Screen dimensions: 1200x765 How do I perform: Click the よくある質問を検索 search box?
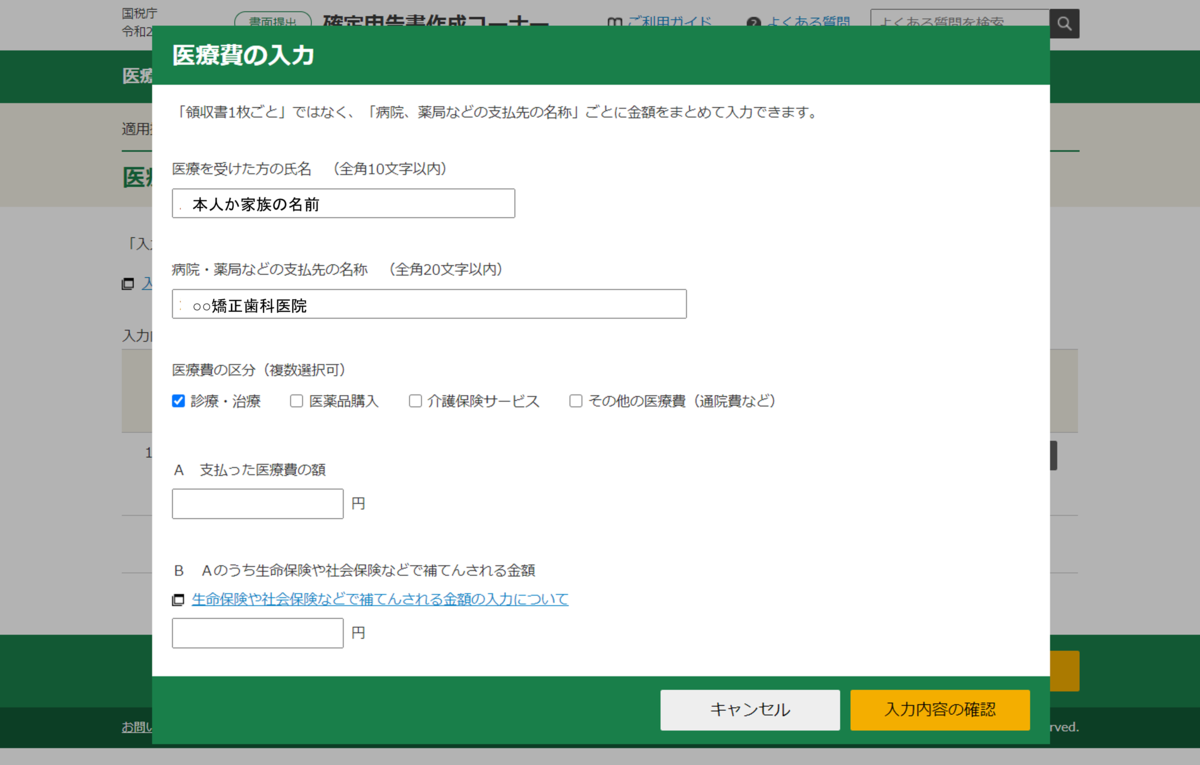[x=958, y=23]
